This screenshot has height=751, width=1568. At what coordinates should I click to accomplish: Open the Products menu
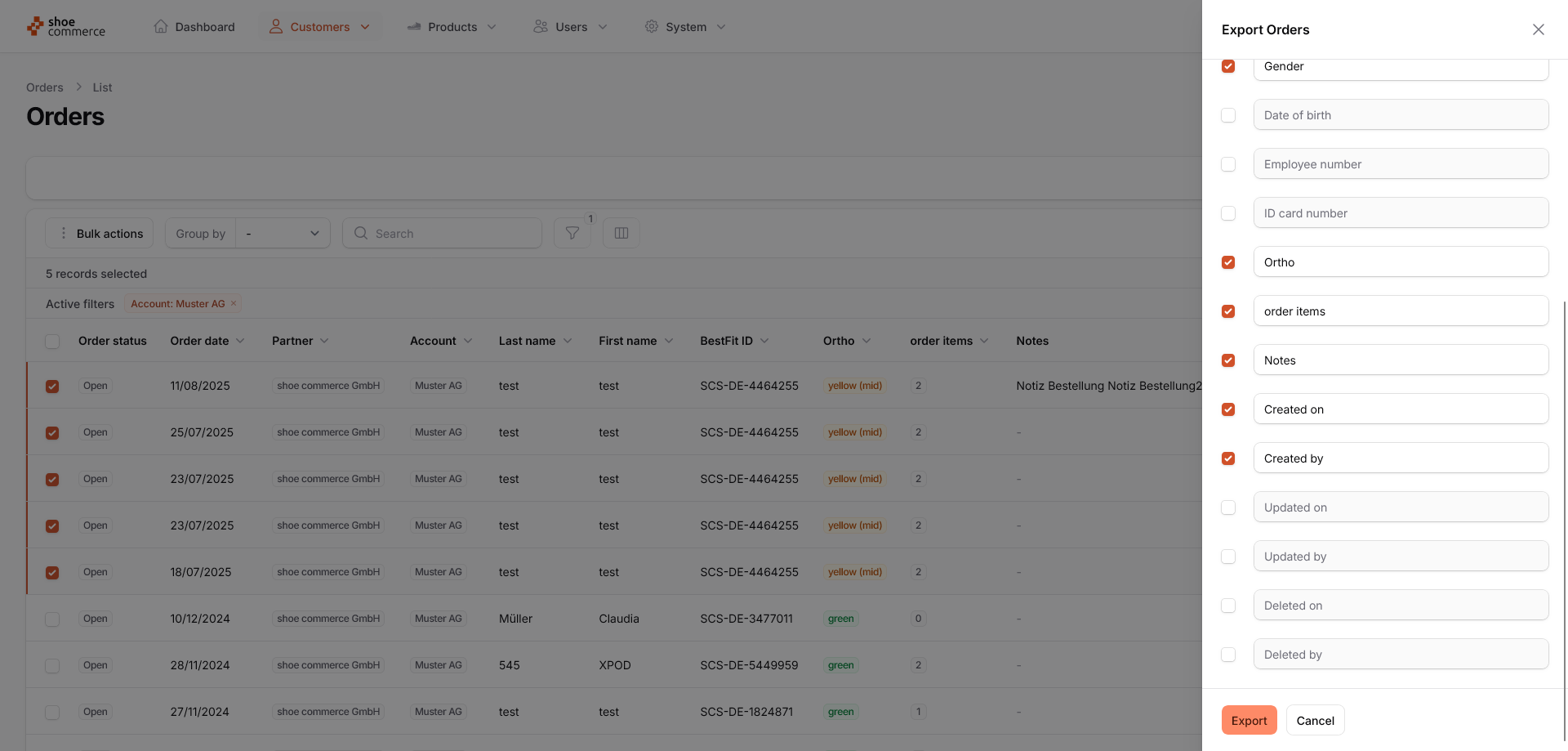tap(452, 27)
